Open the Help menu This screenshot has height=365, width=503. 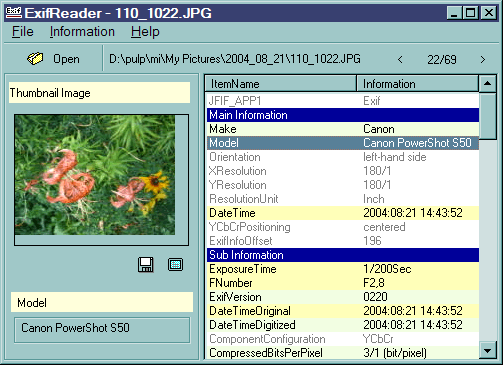click(145, 32)
